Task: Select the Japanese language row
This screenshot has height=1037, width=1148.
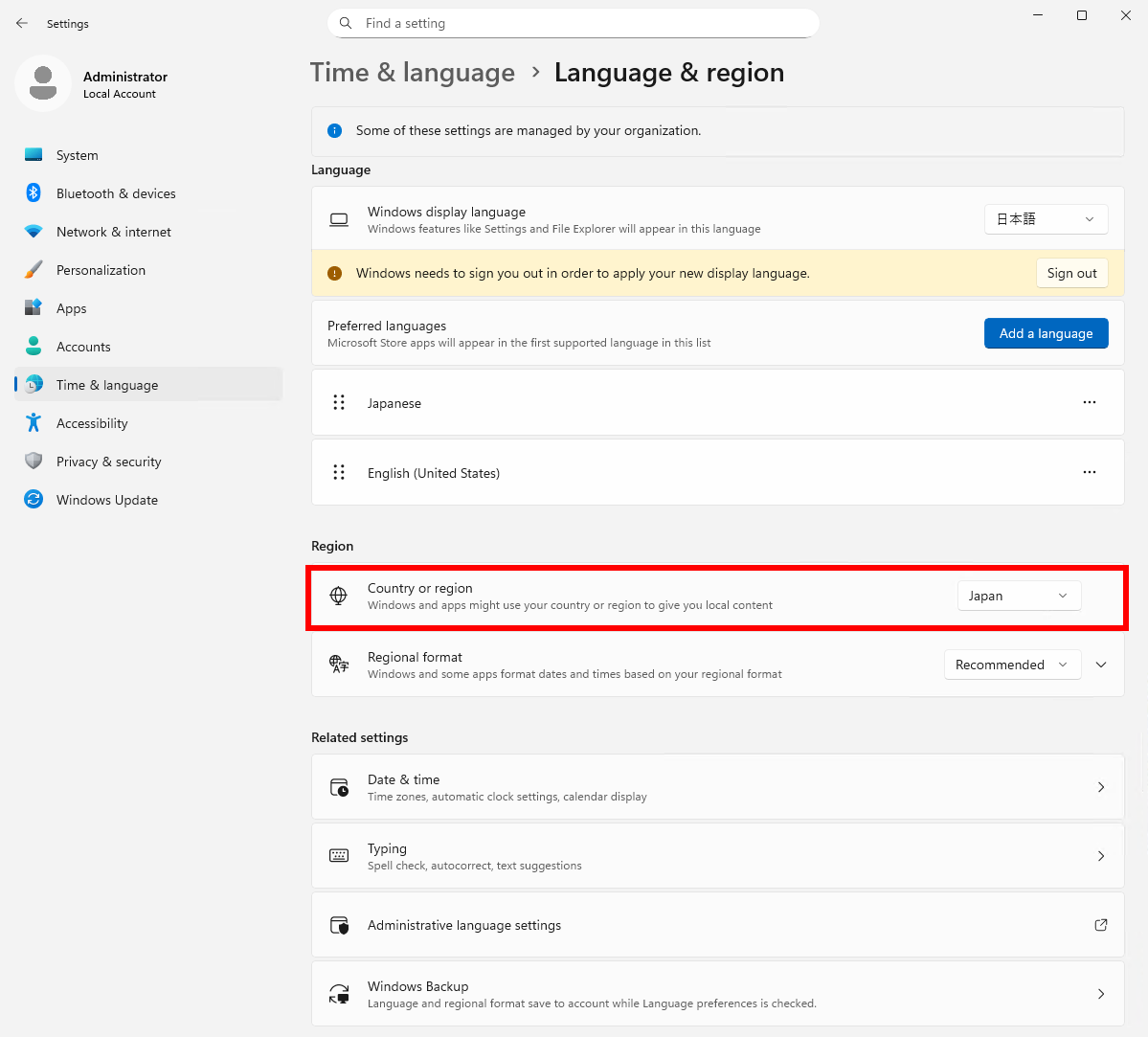Action: tap(717, 402)
